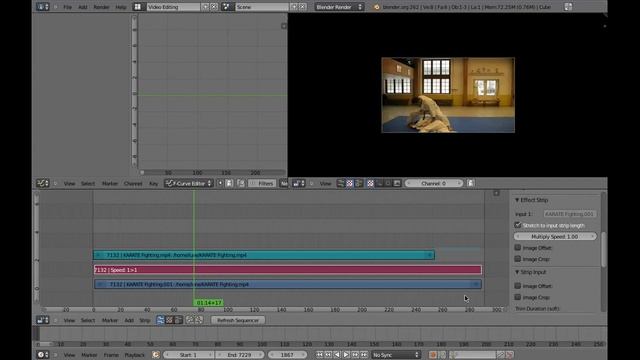This screenshot has width=640, height=360.
Task: Jump to the last frame of playback
Action: [364, 355]
